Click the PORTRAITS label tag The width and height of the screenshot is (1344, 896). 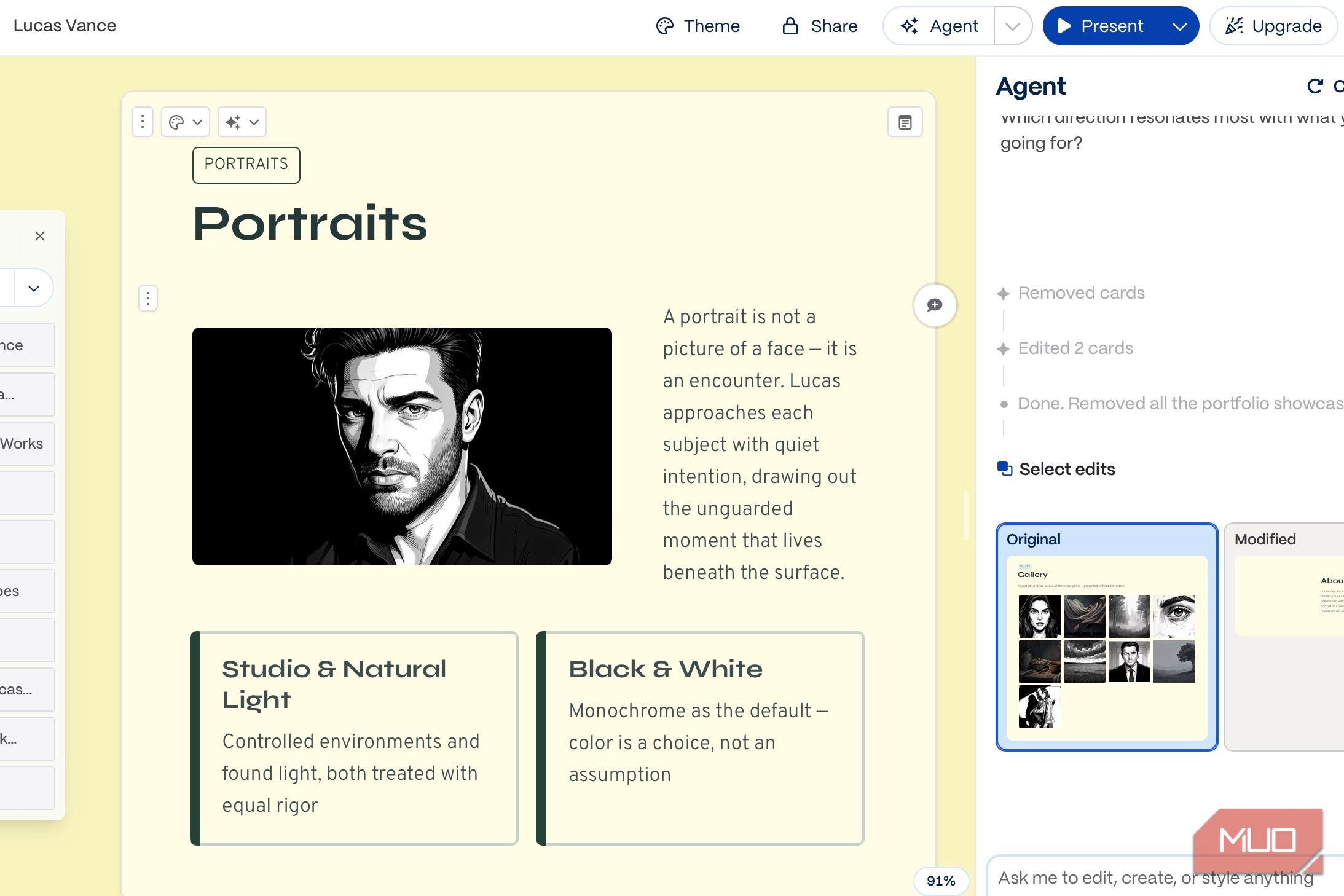pyautogui.click(x=246, y=165)
